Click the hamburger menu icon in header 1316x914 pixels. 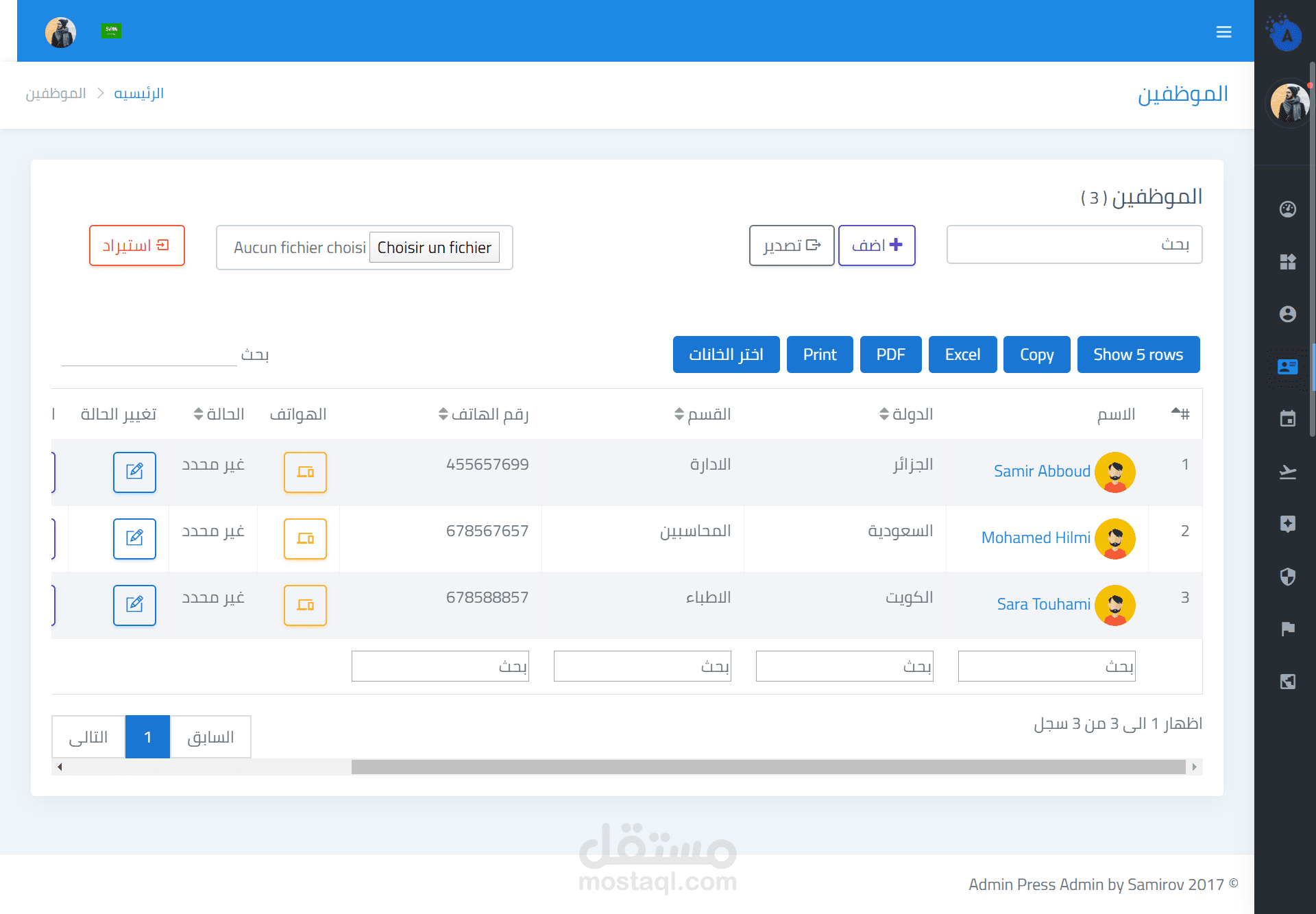pyautogui.click(x=1223, y=32)
